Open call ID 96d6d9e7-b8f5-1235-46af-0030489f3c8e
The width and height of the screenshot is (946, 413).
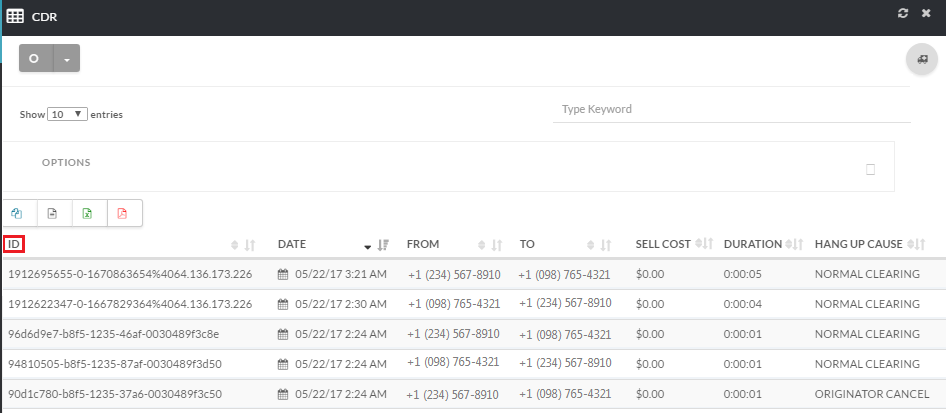click(114, 334)
